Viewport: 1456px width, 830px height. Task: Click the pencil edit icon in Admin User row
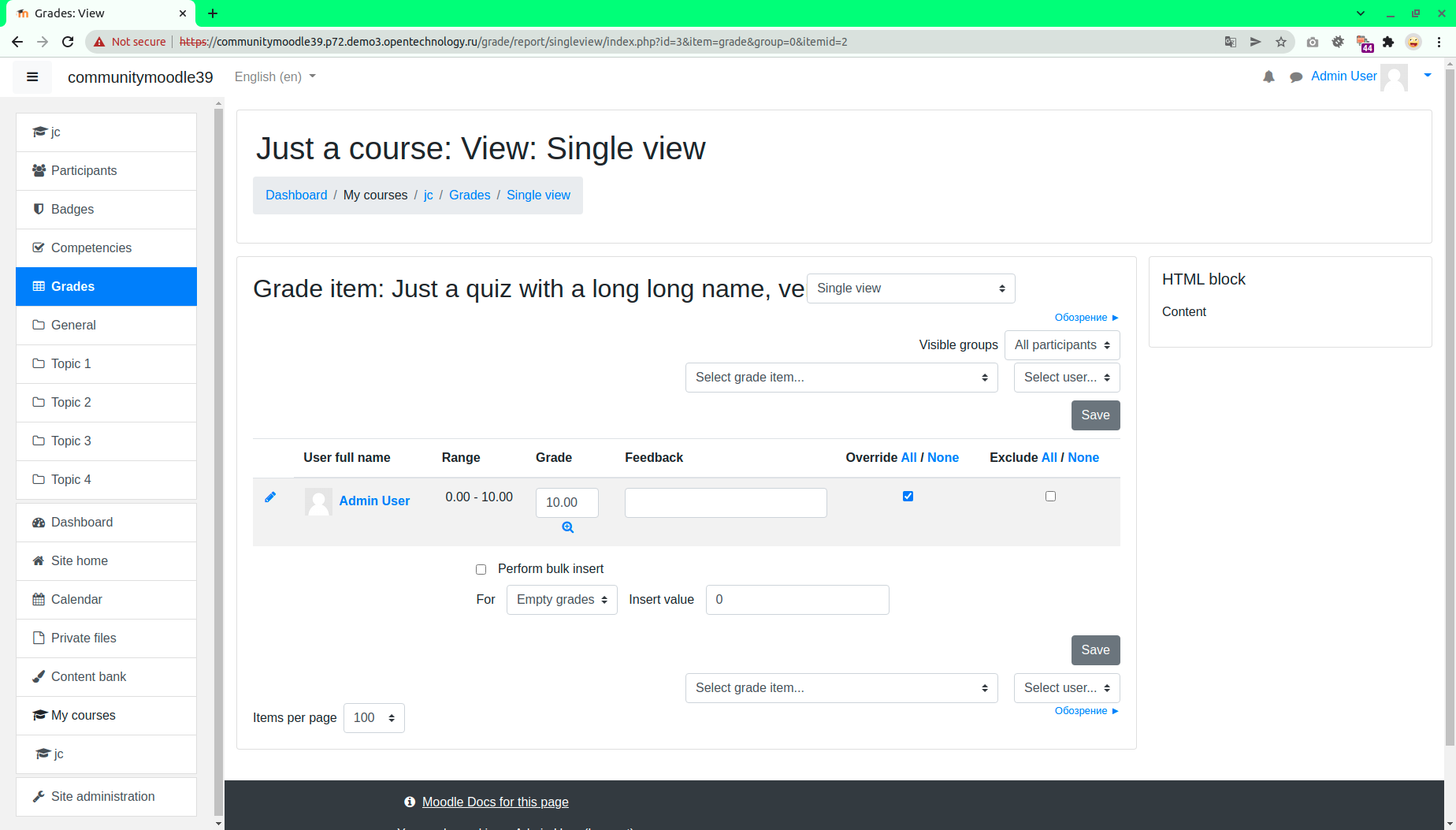pos(270,497)
